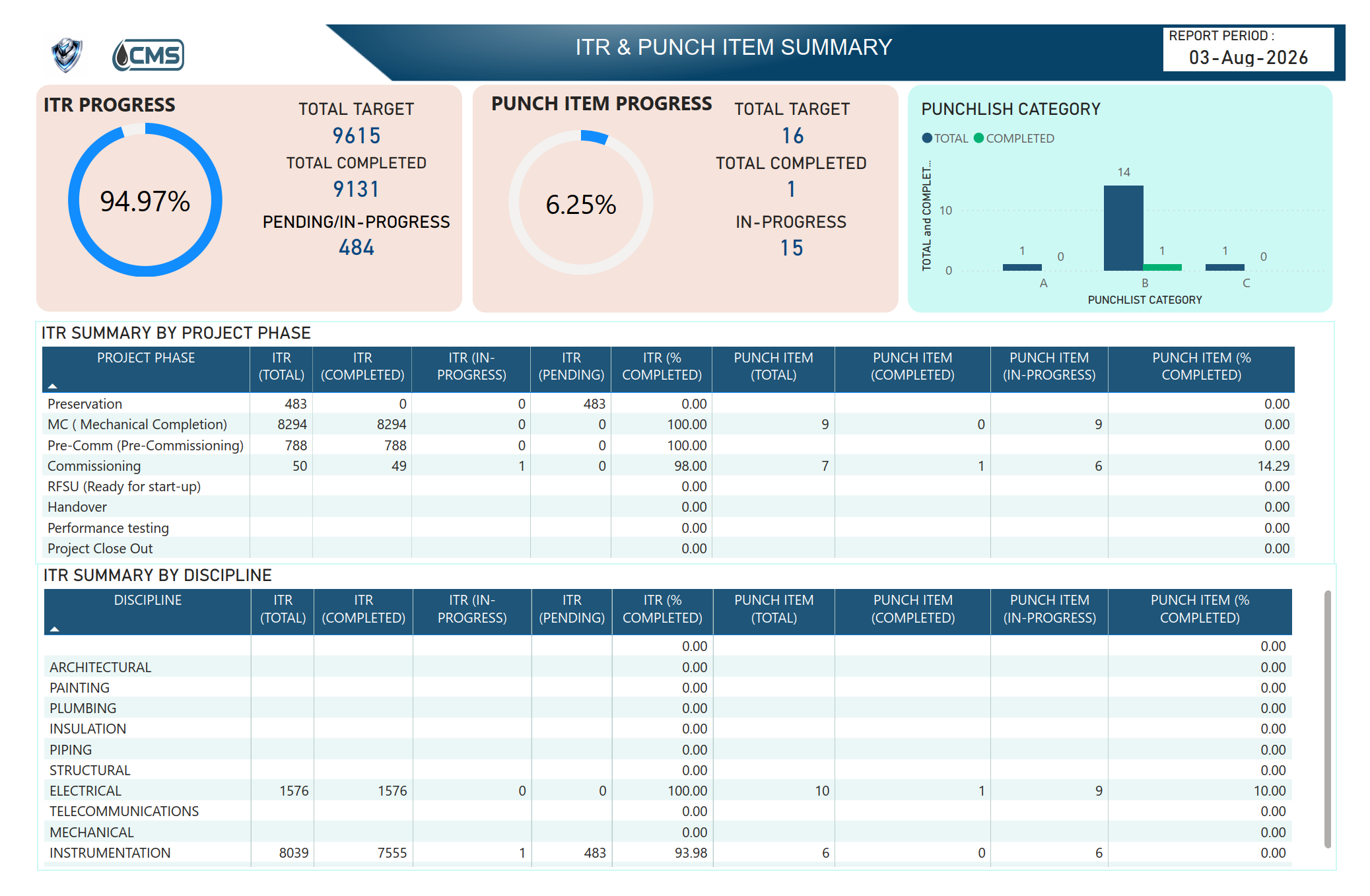Click INSTRUMENTATION ITR completed 7555
The width and height of the screenshot is (1370, 896).
tap(392, 853)
